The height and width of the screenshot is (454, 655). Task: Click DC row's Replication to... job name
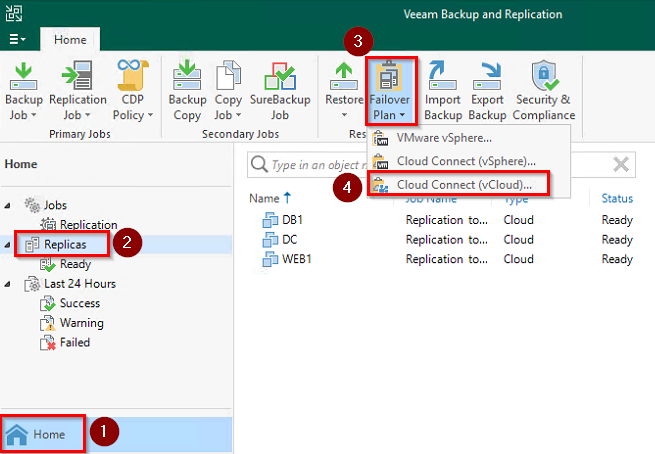coord(447,240)
